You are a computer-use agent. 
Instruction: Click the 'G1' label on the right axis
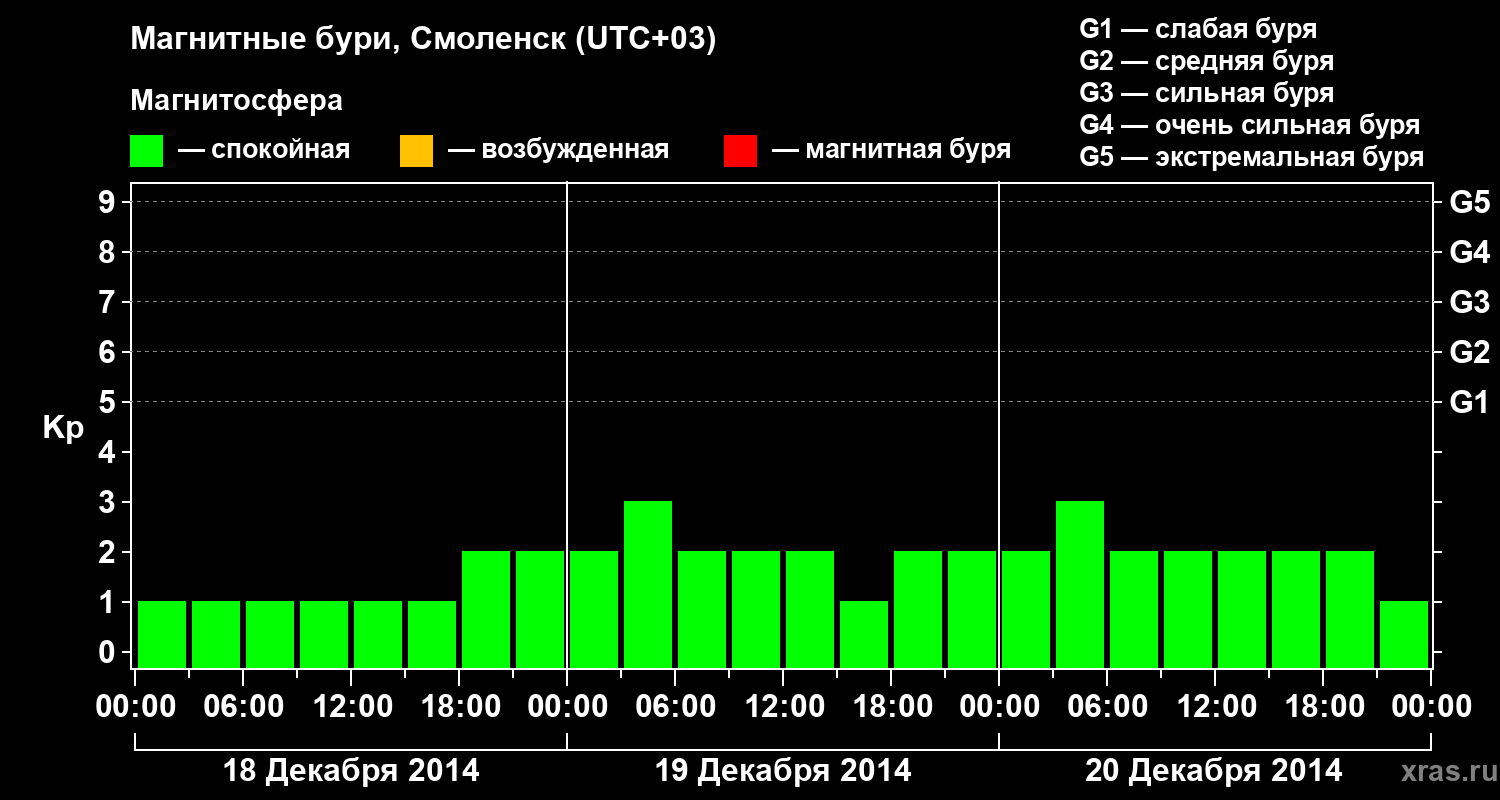[1469, 402]
